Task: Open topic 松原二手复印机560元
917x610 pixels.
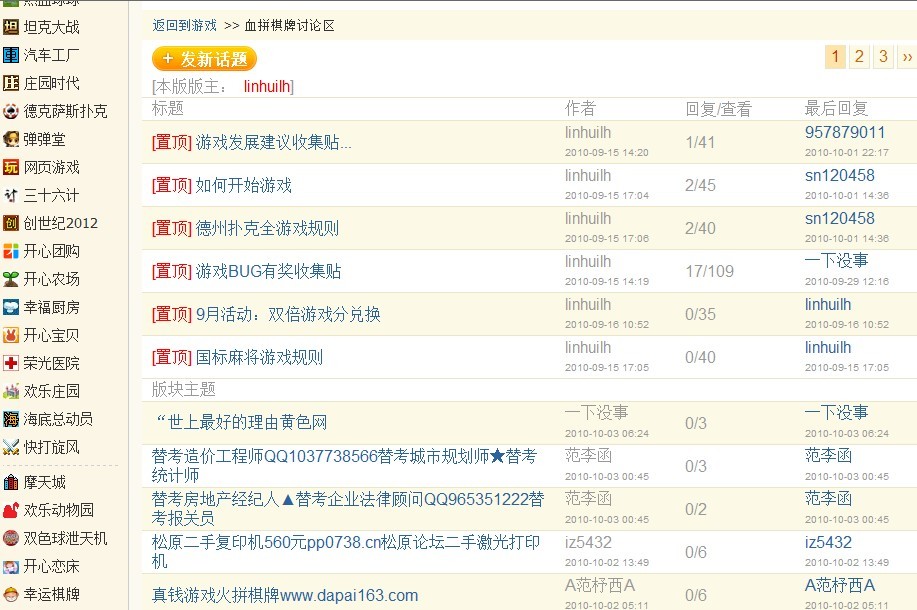Action: [346, 552]
